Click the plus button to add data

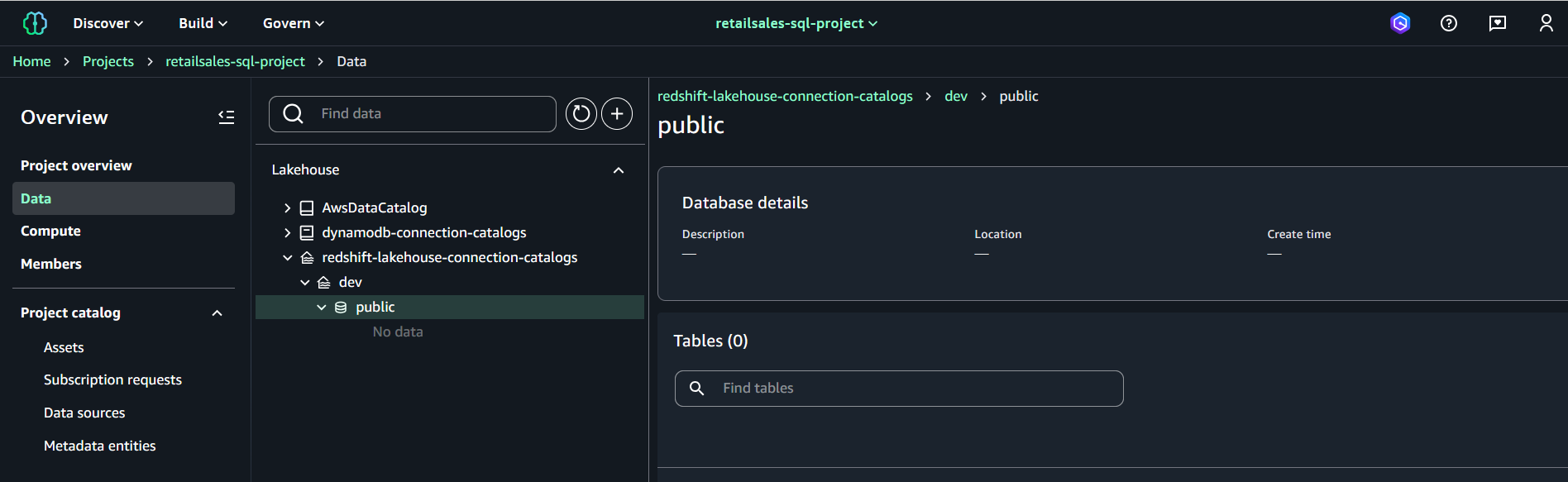click(x=617, y=114)
